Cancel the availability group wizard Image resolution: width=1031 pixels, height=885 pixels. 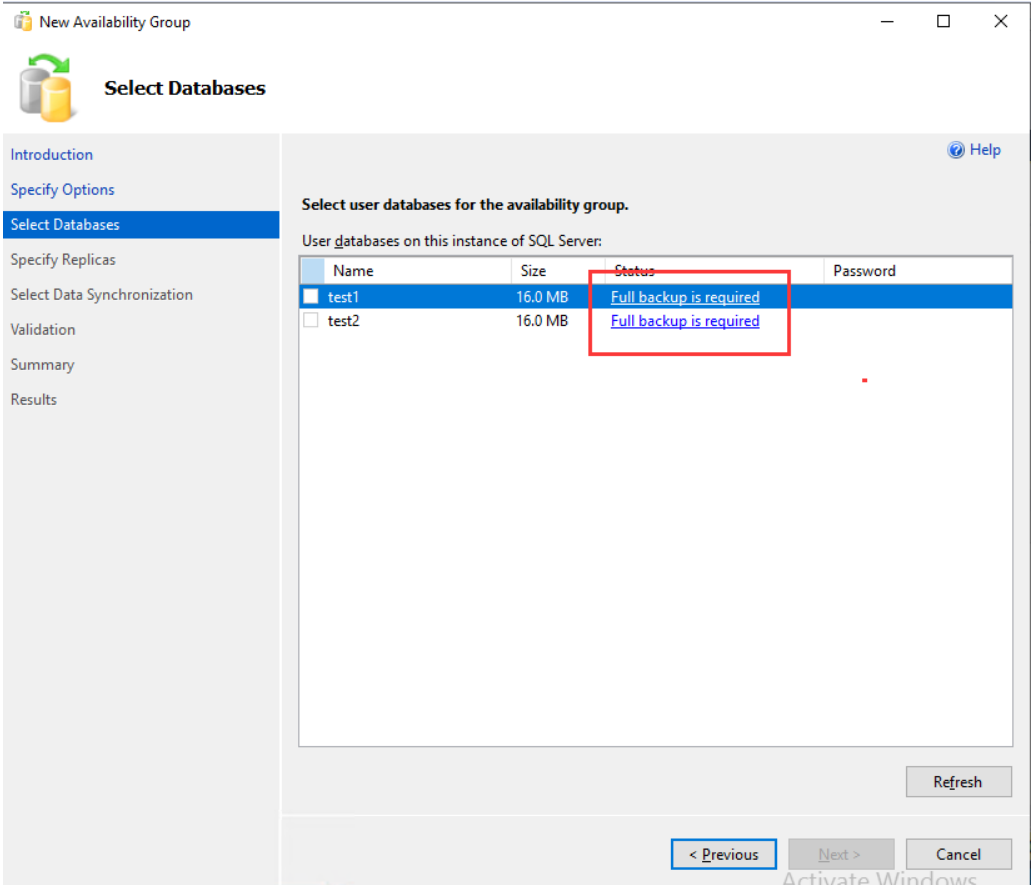958,854
